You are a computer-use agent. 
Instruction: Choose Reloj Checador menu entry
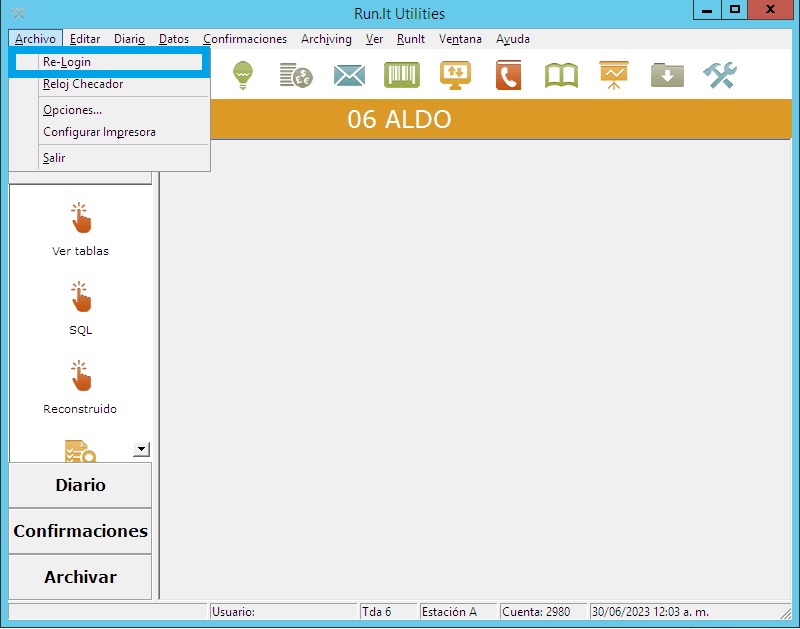109,84
